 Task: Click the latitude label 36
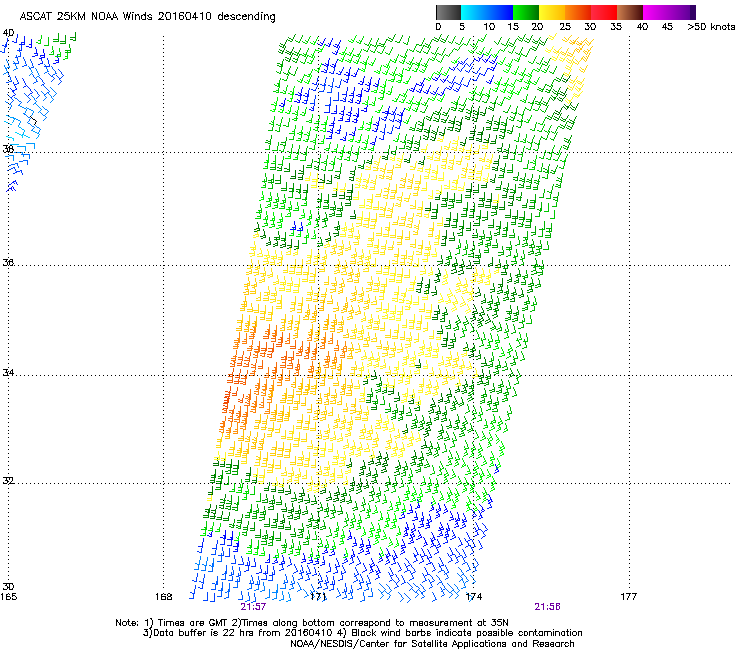click(8, 262)
